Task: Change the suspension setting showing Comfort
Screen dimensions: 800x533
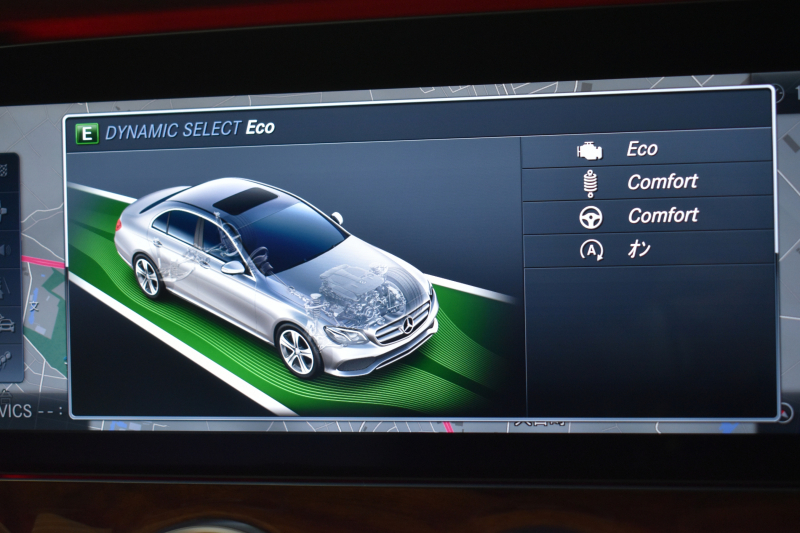Action: click(662, 183)
